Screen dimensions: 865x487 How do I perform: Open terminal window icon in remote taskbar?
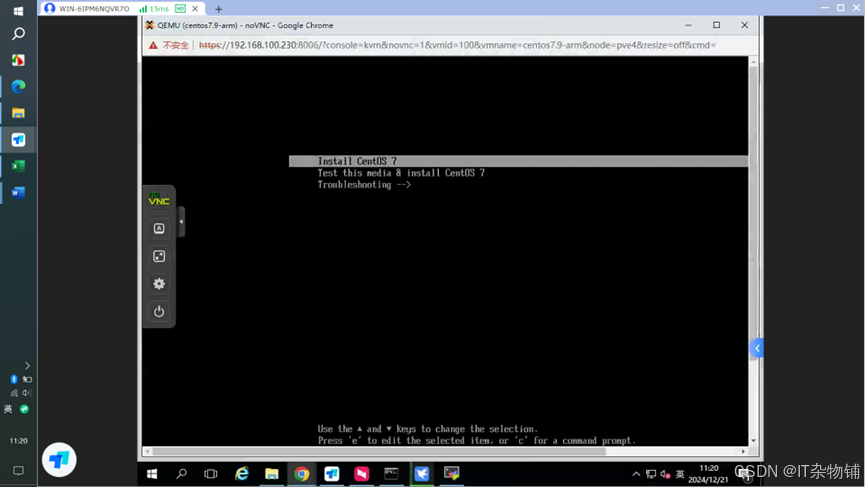tap(391, 474)
